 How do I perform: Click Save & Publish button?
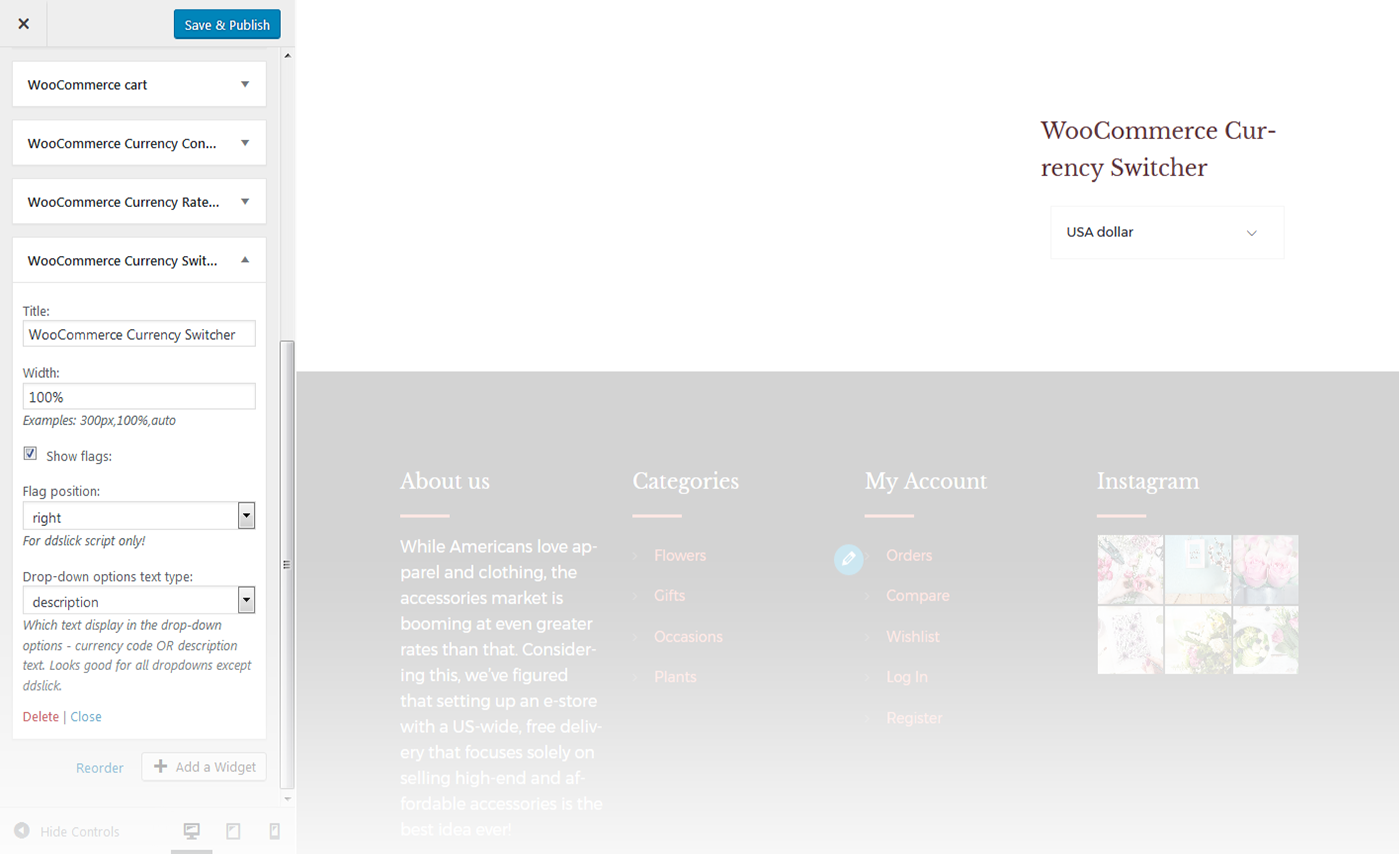tap(227, 24)
